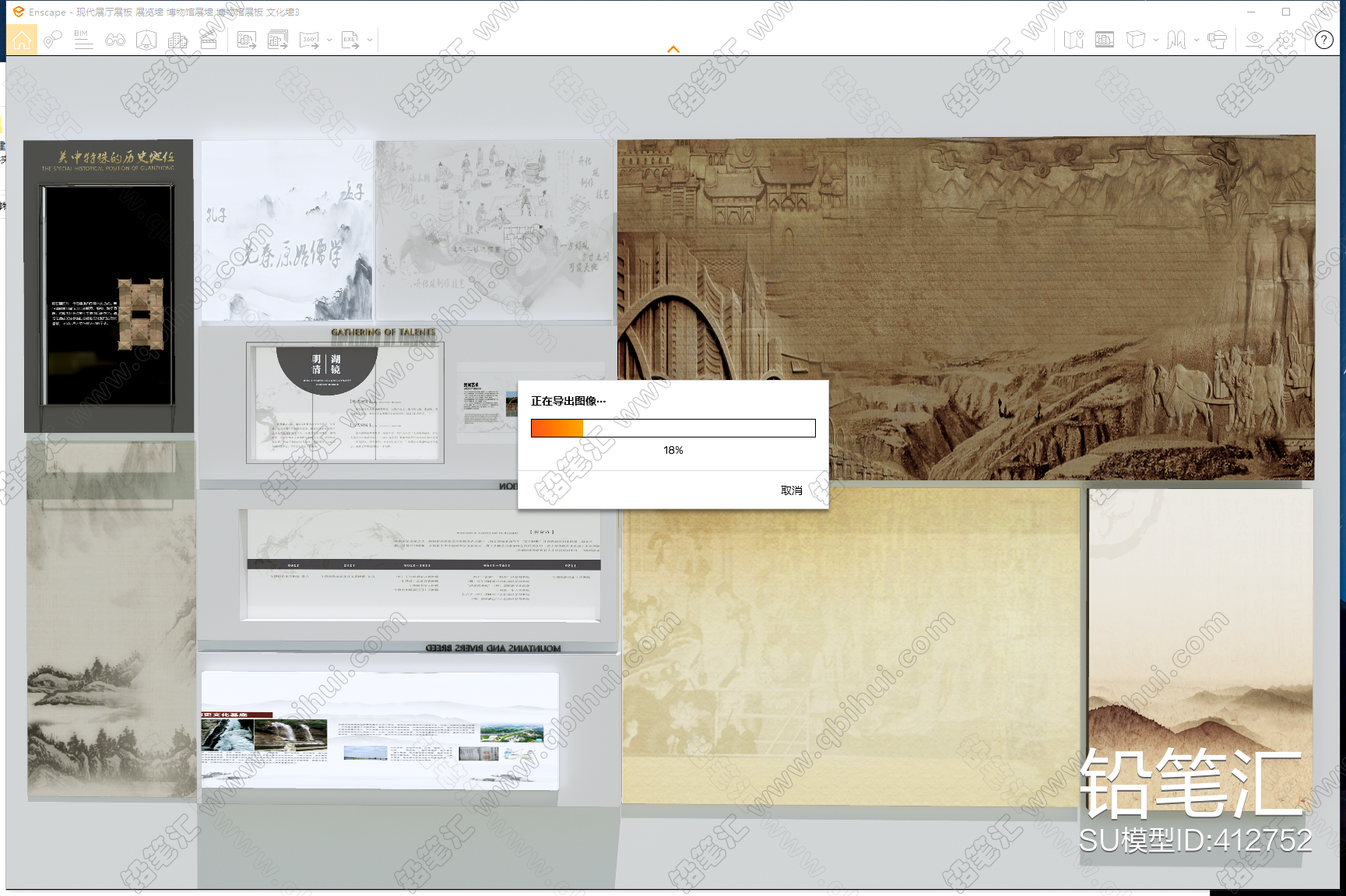Open the BIM information panel
Image resolution: width=1346 pixels, height=896 pixels.
tap(83, 40)
